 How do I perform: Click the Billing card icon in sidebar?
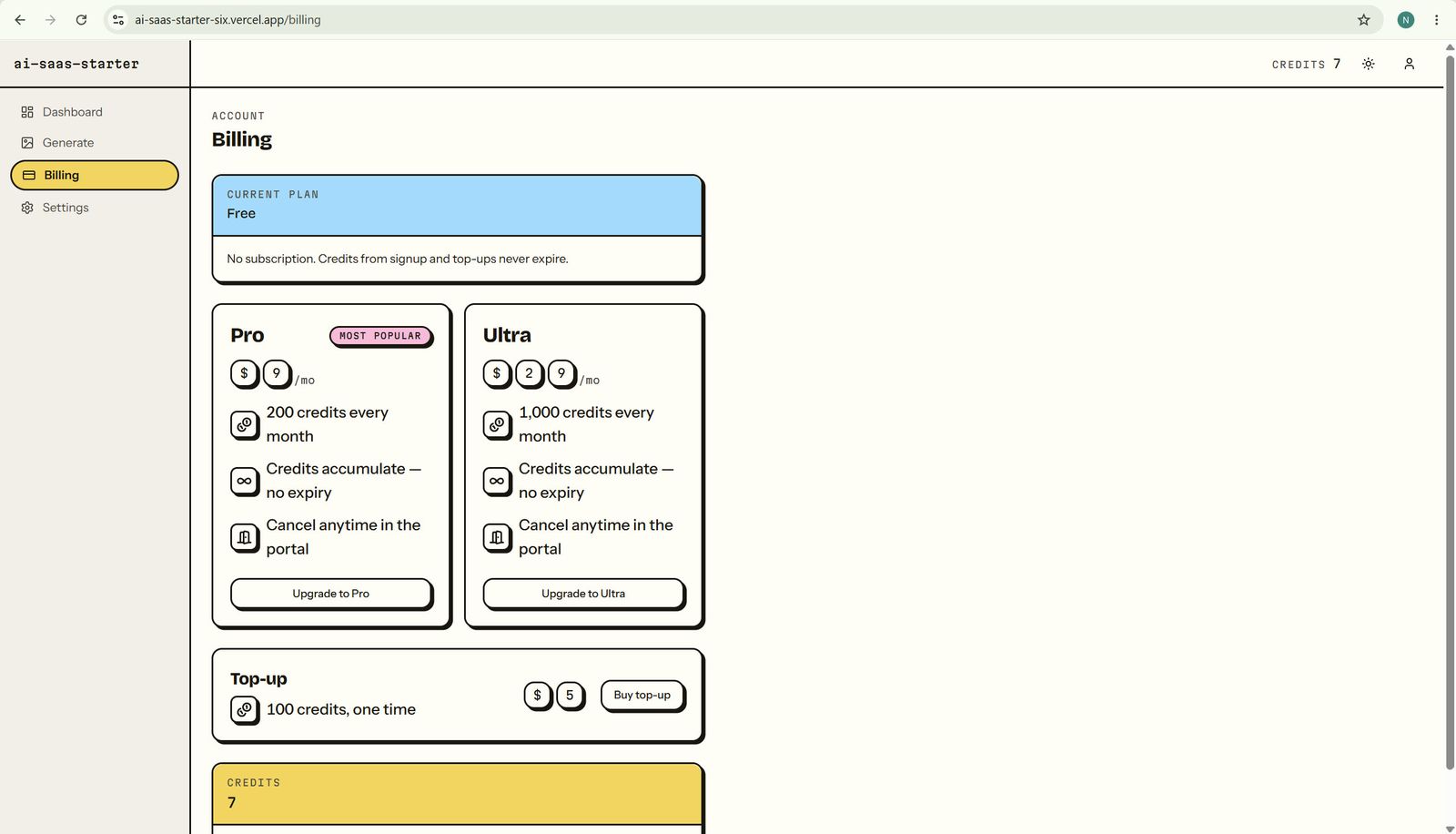(29, 175)
